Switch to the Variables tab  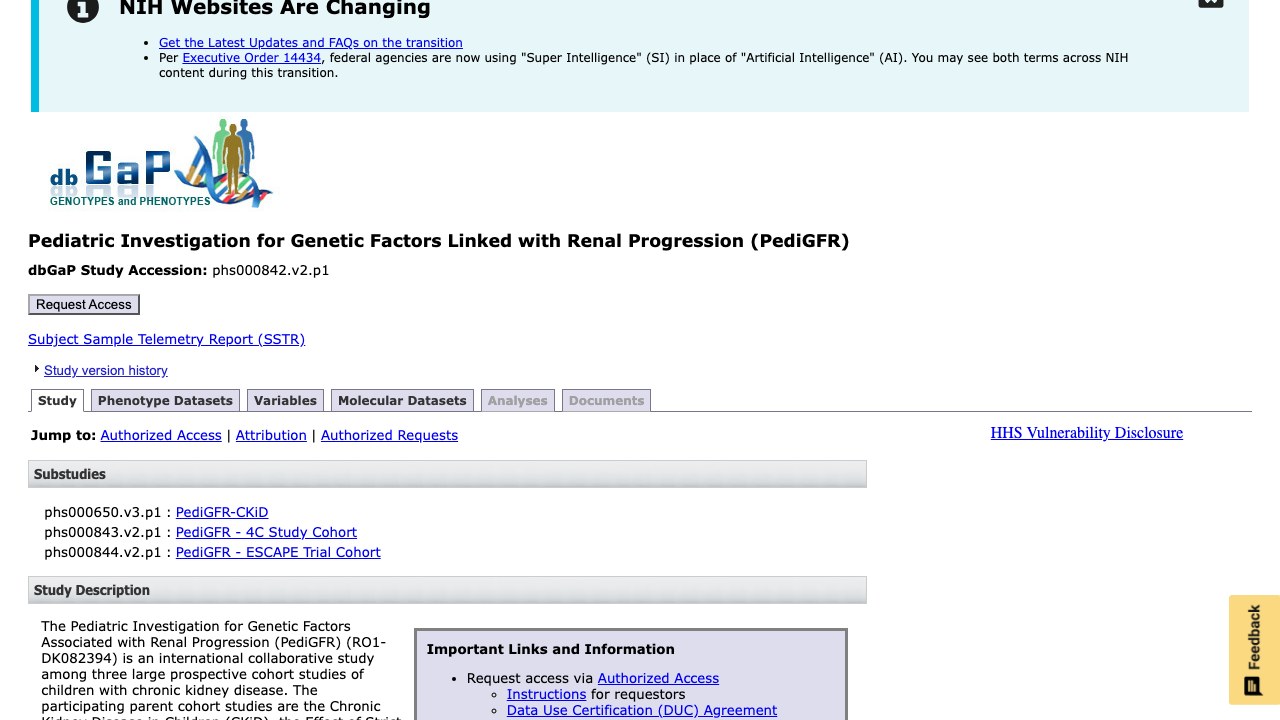[285, 400]
